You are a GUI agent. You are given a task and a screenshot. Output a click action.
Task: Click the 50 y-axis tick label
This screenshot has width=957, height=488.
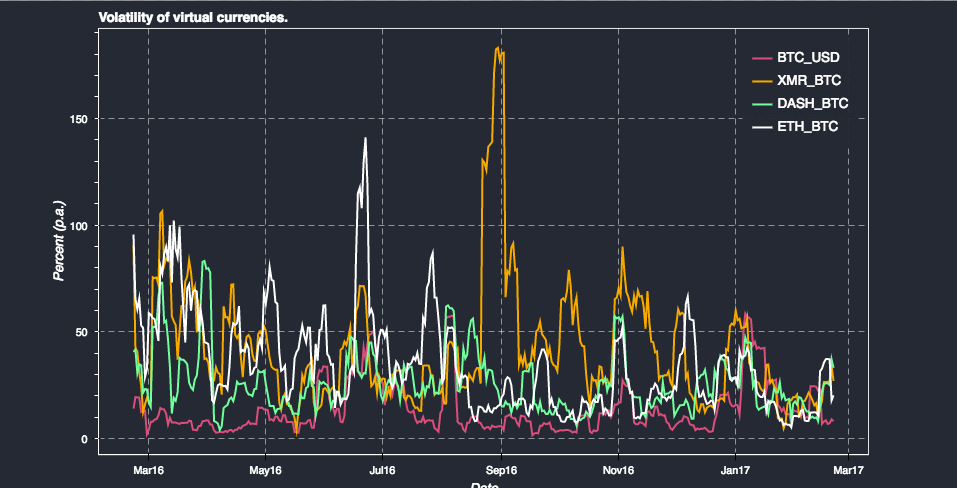(84, 332)
